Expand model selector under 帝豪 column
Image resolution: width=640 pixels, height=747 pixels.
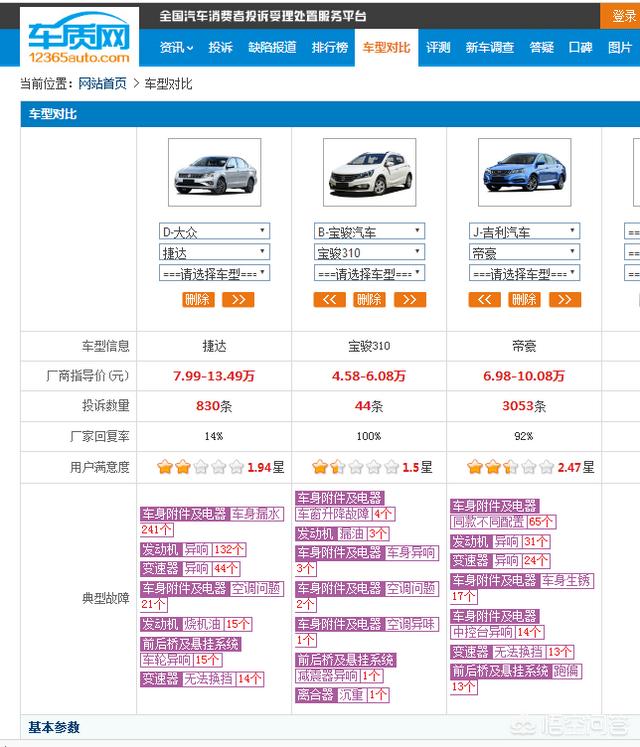[524, 274]
